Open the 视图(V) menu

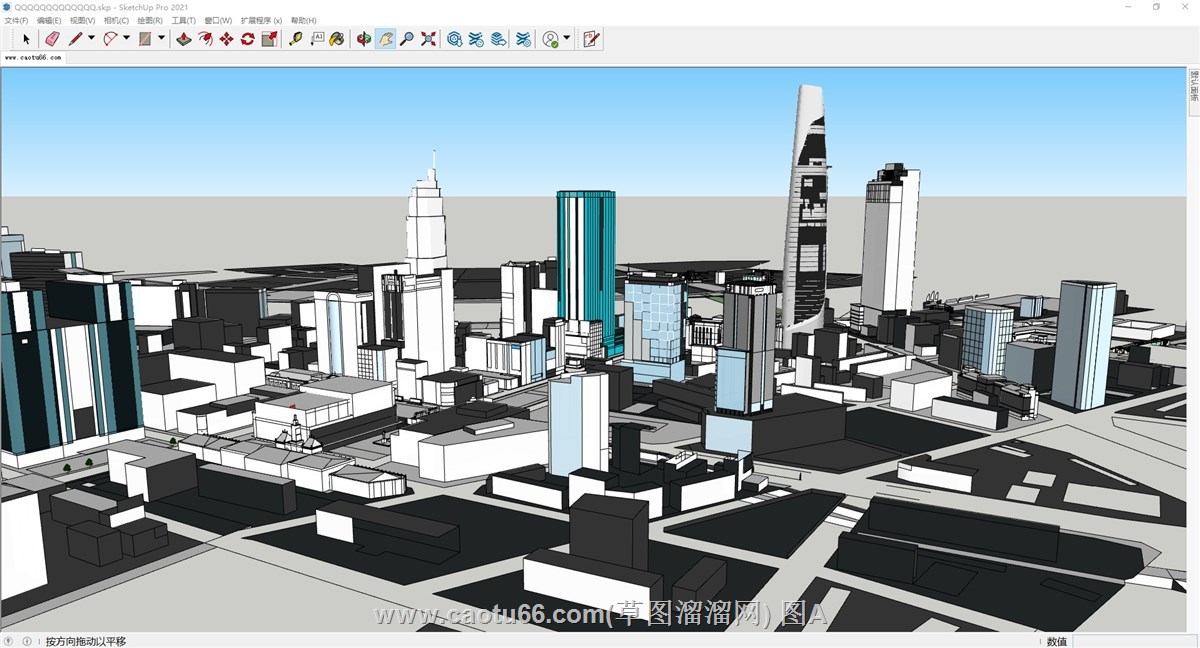coord(82,20)
